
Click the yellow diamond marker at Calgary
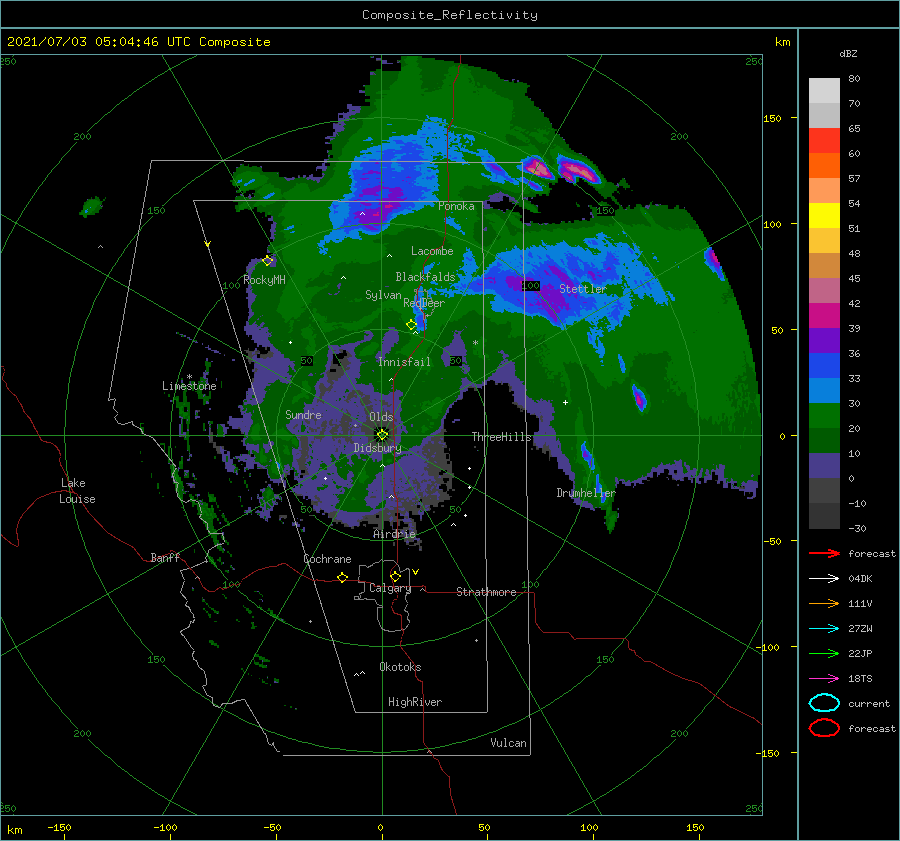[395, 576]
